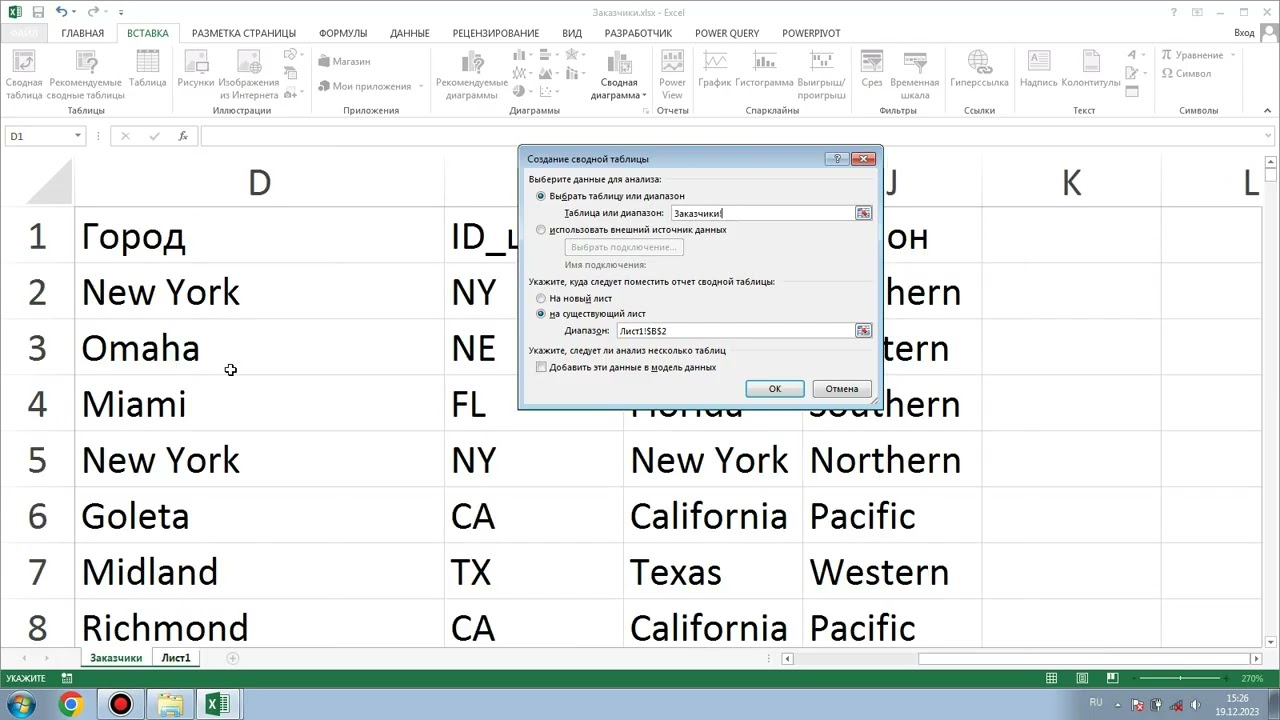Click the Диапазон input field
The width and height of the screenshot is (1280, 720).
[x=735, y=330]
